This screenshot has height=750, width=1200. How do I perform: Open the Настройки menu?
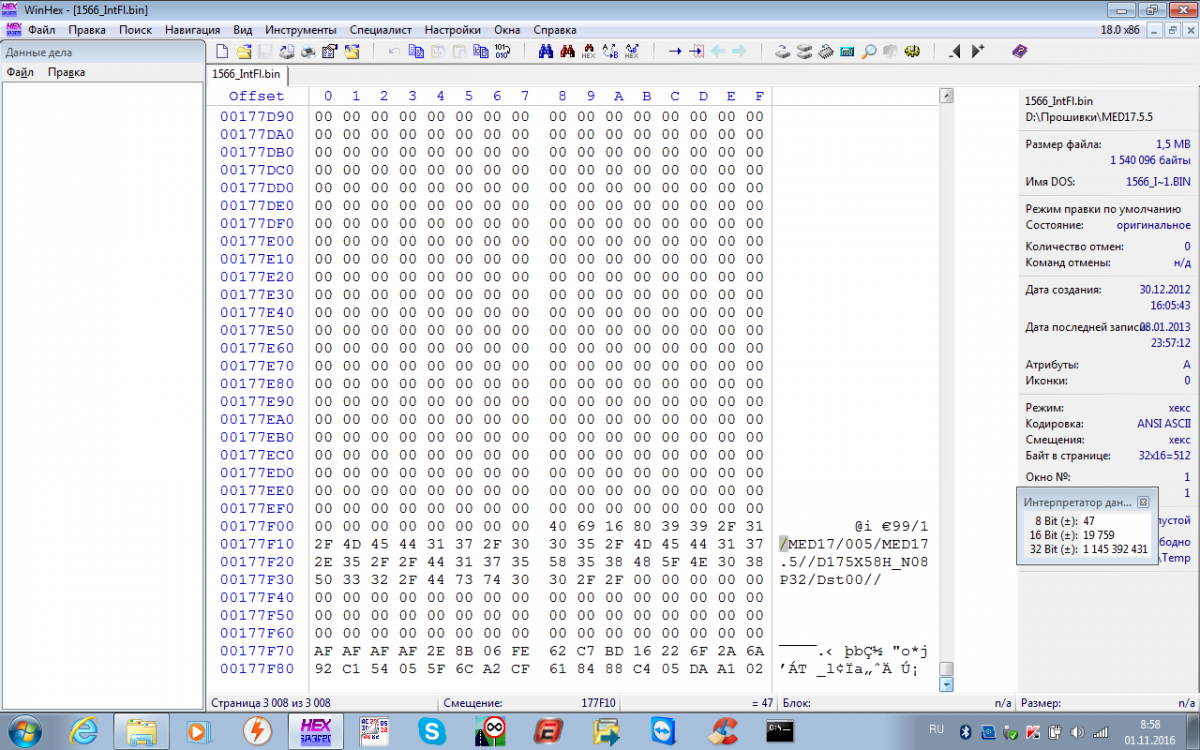click(x=452, y=30)
